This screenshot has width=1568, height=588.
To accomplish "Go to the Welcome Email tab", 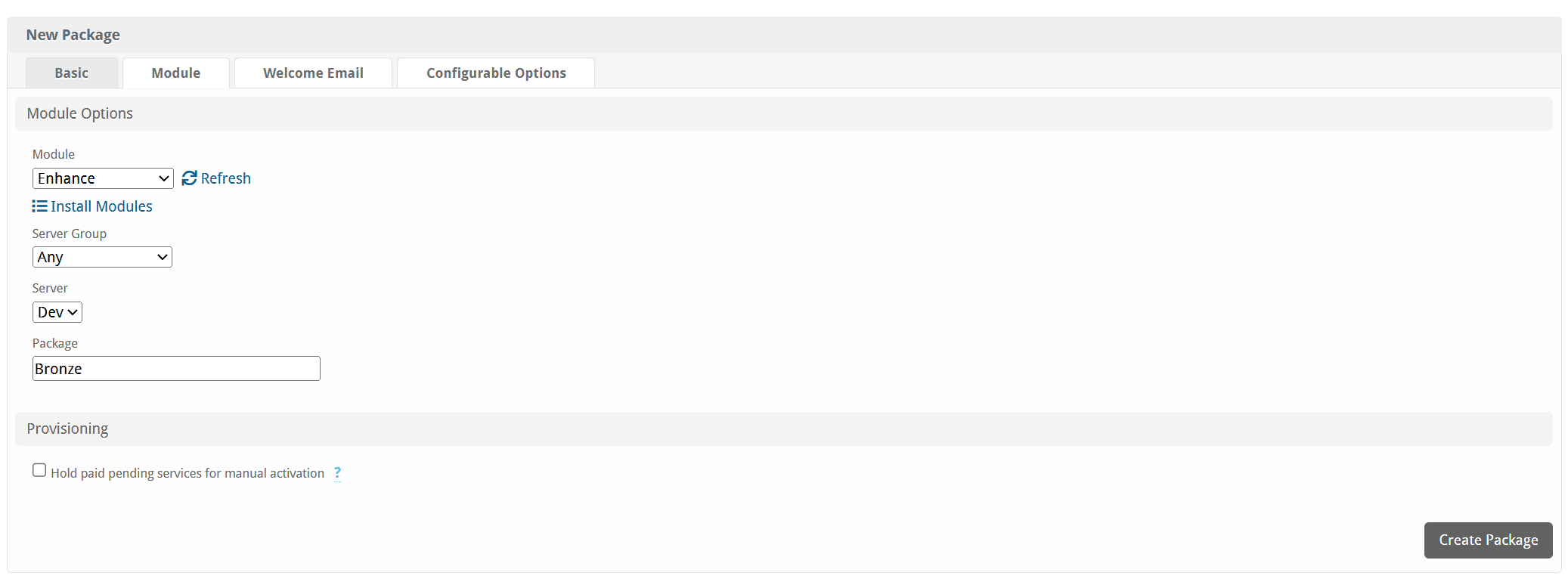I will (313, 73).
